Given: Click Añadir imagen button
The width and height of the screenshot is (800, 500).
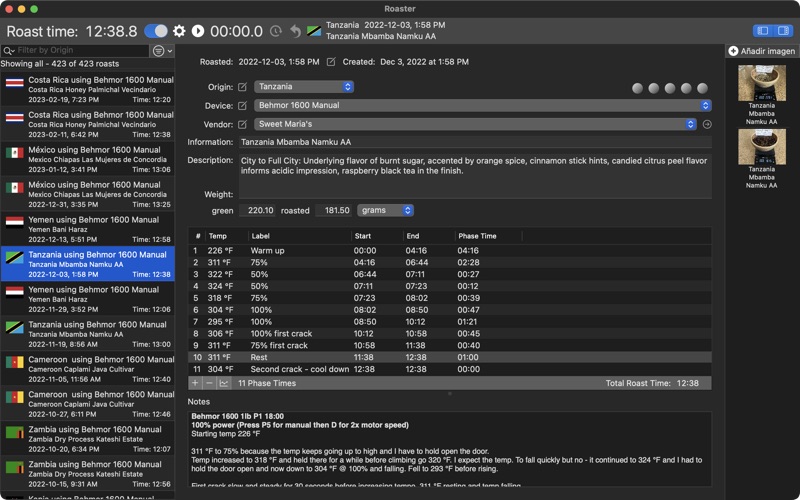Looking at the screenshot, I should 762,51.
